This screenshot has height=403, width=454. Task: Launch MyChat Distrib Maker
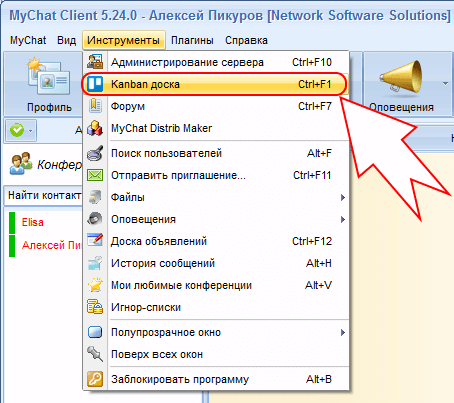coord(216,128)
